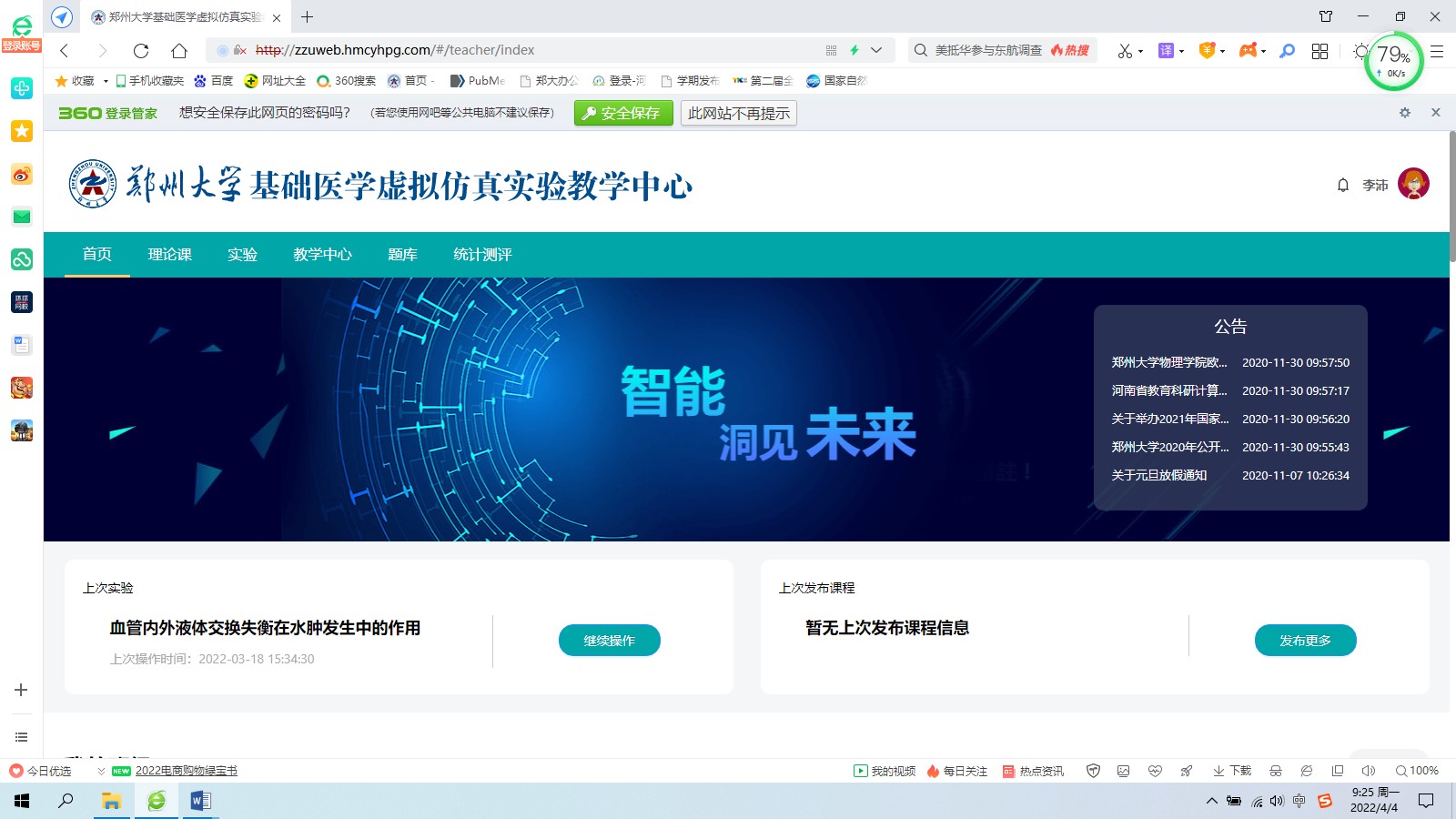
Task: Dismiss the 360 password save bar
Action: pos(1436,113)
